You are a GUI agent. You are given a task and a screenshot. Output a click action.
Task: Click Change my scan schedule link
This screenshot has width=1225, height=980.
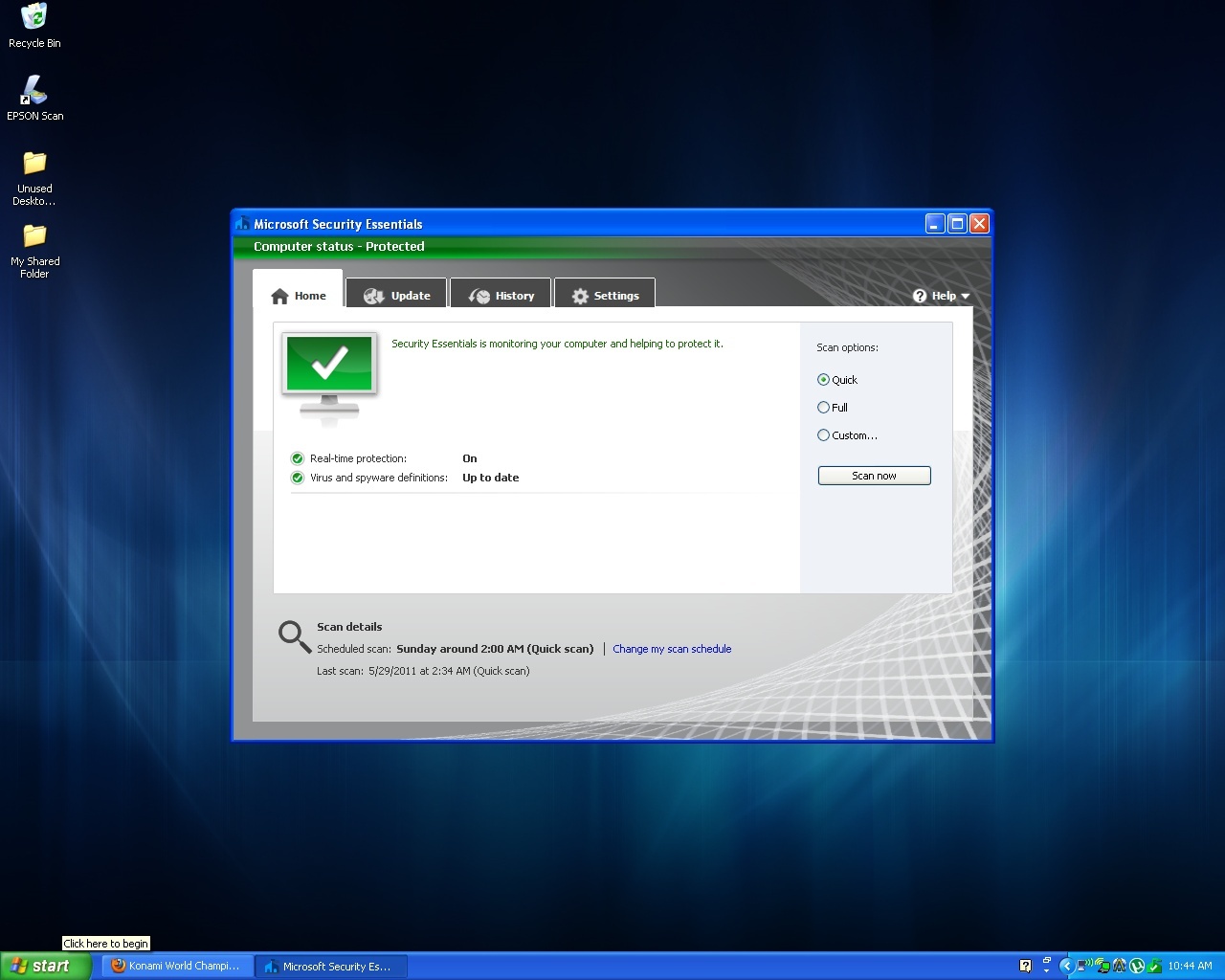[672, 649]
